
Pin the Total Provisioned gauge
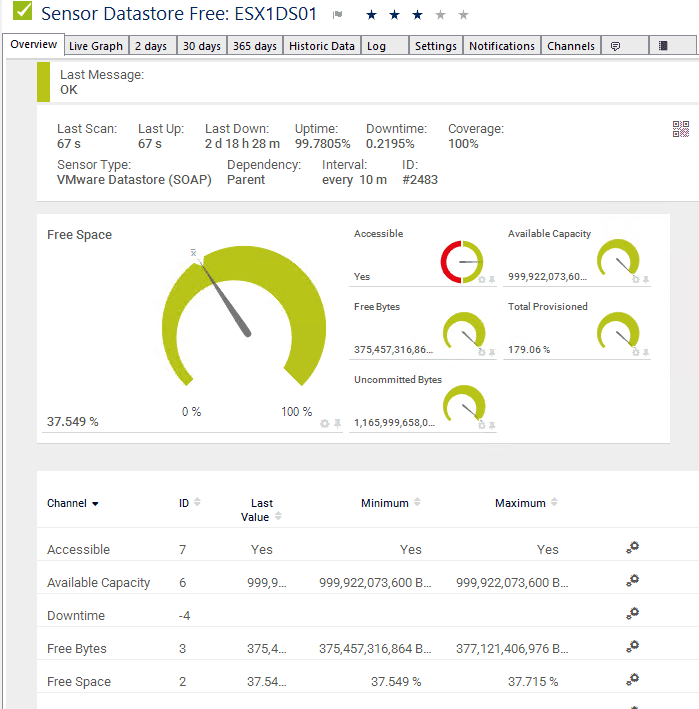pyautogui.click(x=646, y=352)
